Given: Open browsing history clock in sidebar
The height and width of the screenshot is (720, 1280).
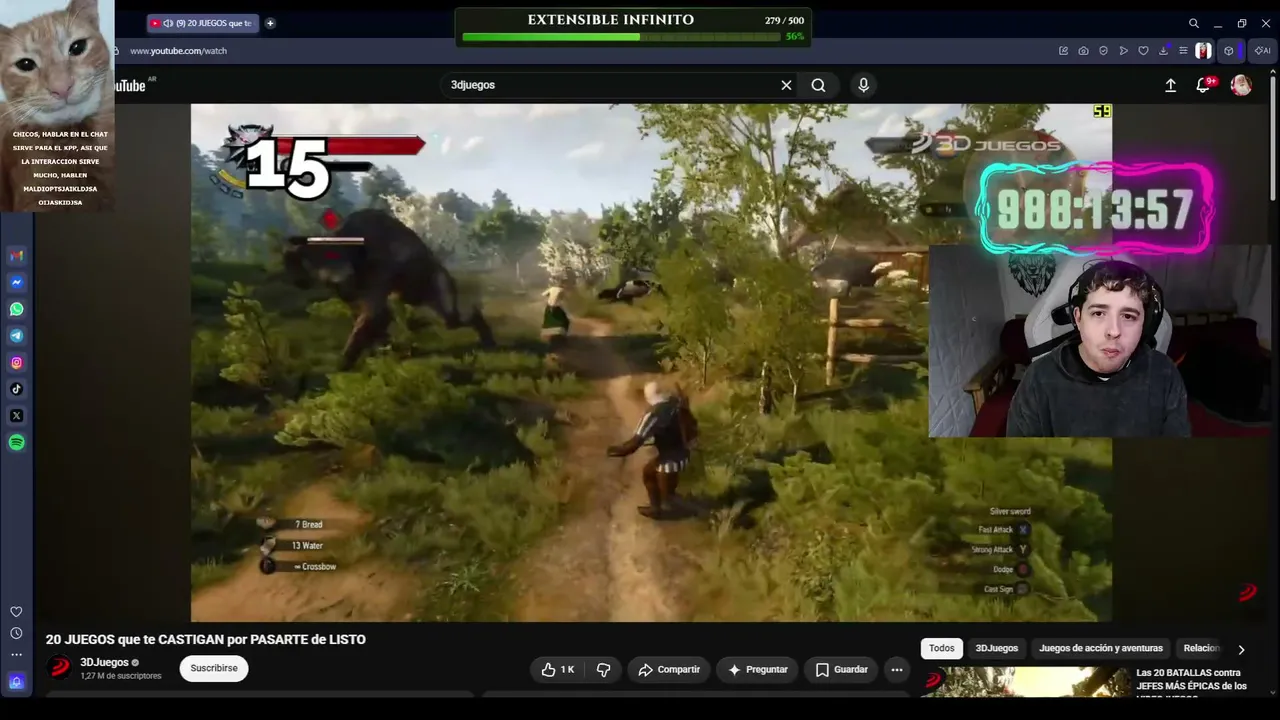Looking at the screenshot, I should tap(16, 633).
